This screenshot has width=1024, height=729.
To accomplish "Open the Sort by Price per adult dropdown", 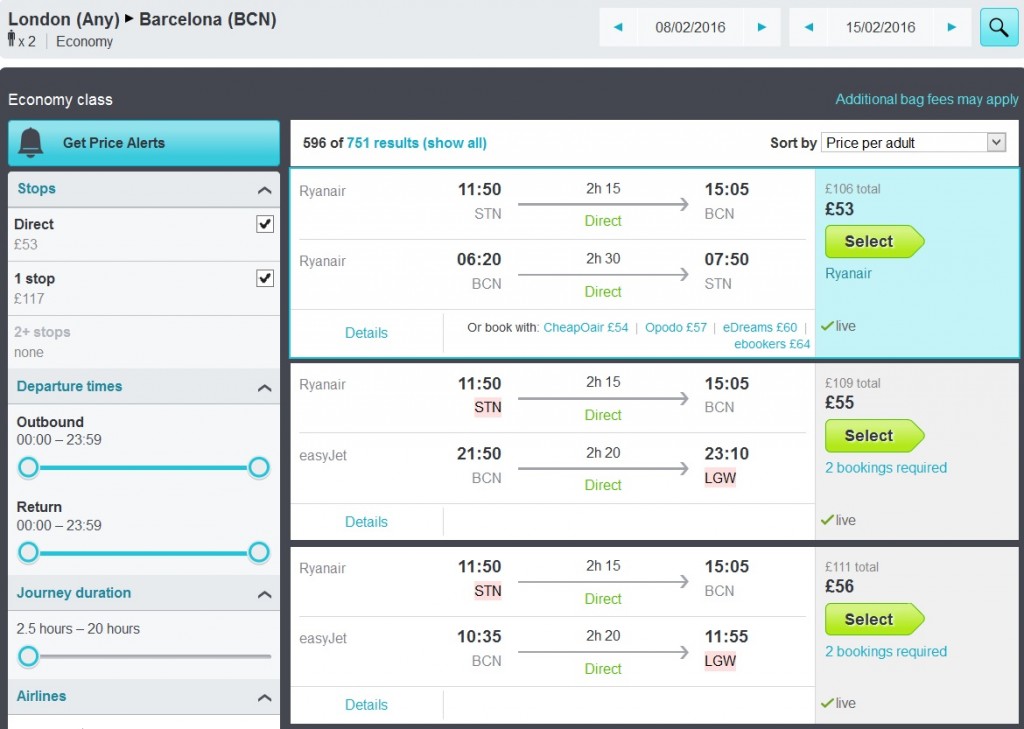I will 913,142.
